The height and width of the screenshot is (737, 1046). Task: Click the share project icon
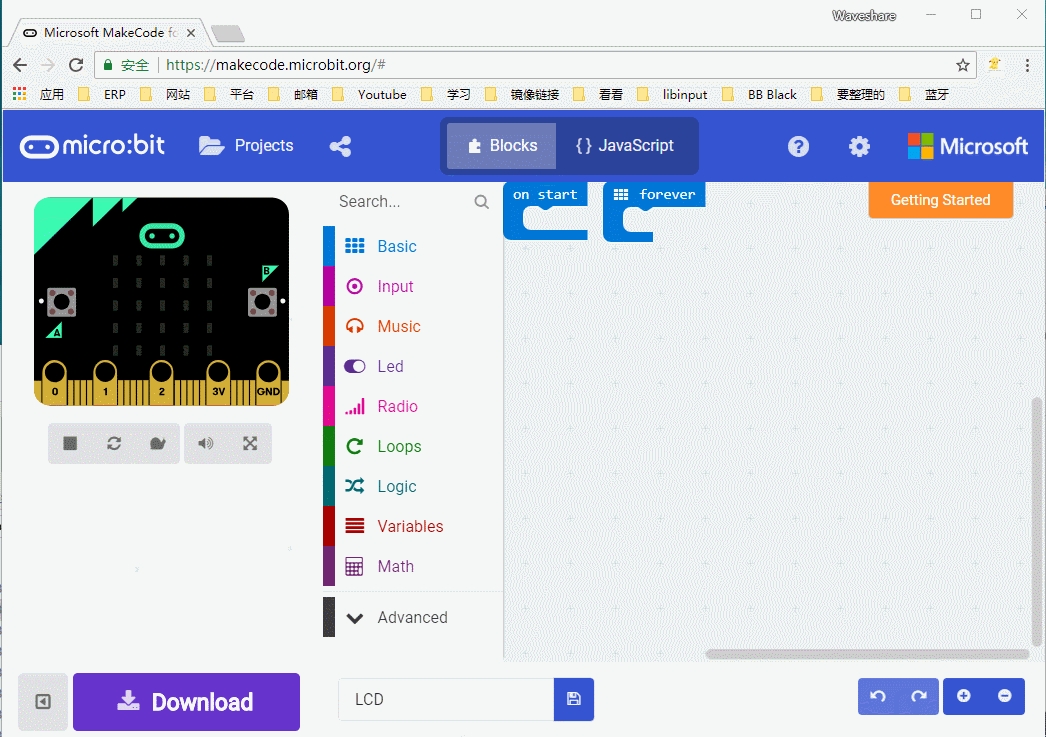coord(340,146)
